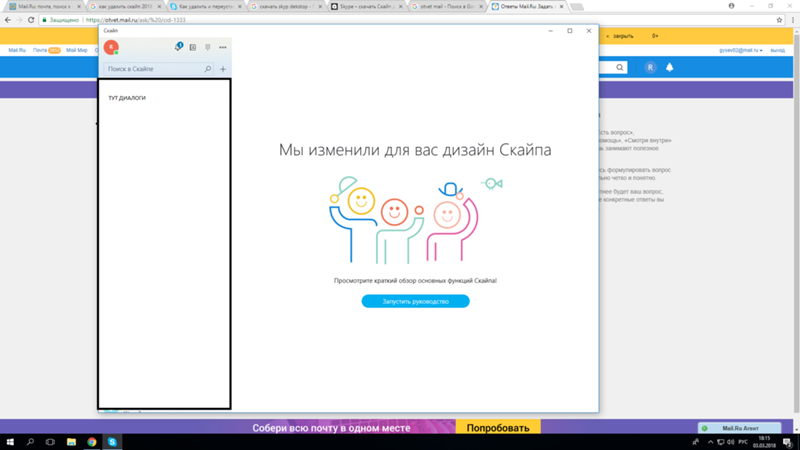Open Windows taskbar search
This screenshot has height=450, width=800.
(x=30, y=442)
